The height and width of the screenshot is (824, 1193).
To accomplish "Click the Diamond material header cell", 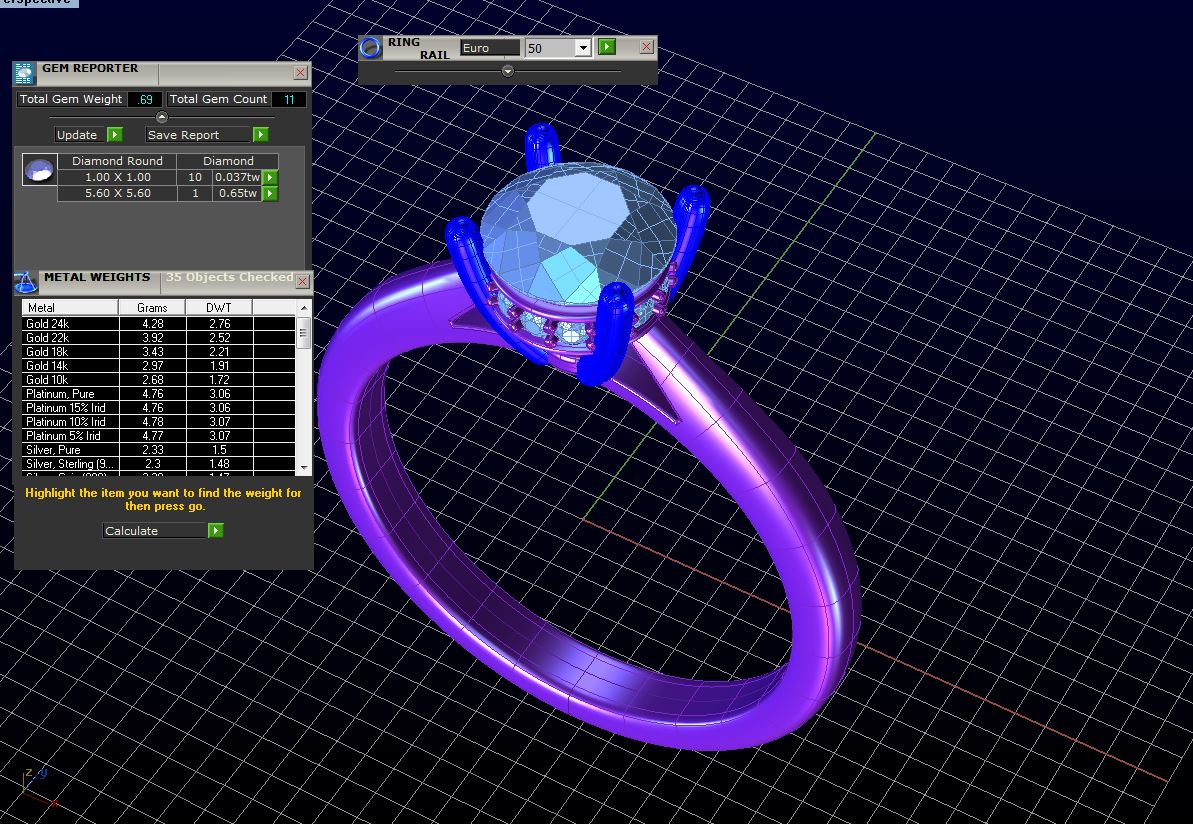I will (228, 161).
